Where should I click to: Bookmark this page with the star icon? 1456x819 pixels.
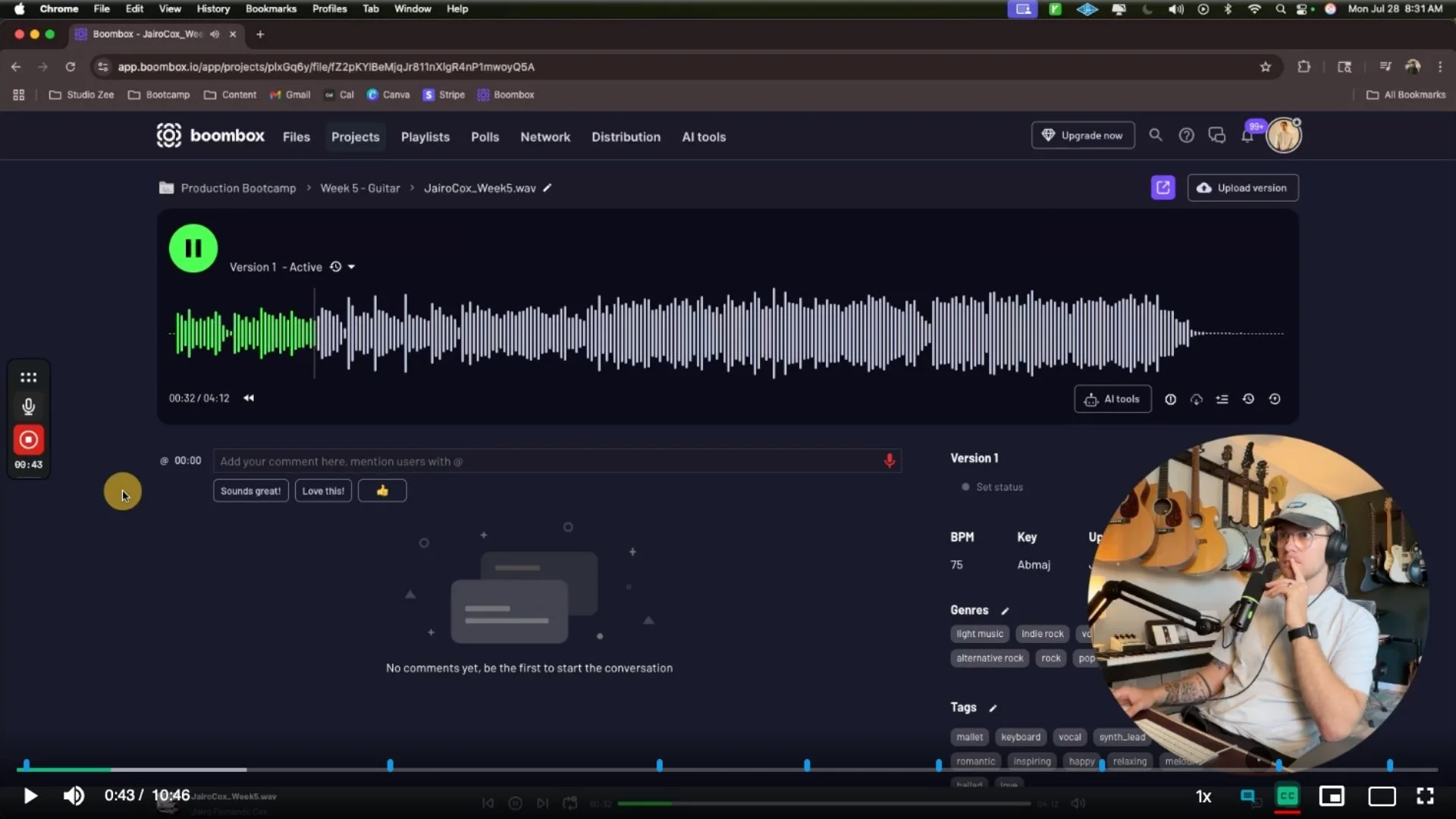click(x=1265, y=67)
